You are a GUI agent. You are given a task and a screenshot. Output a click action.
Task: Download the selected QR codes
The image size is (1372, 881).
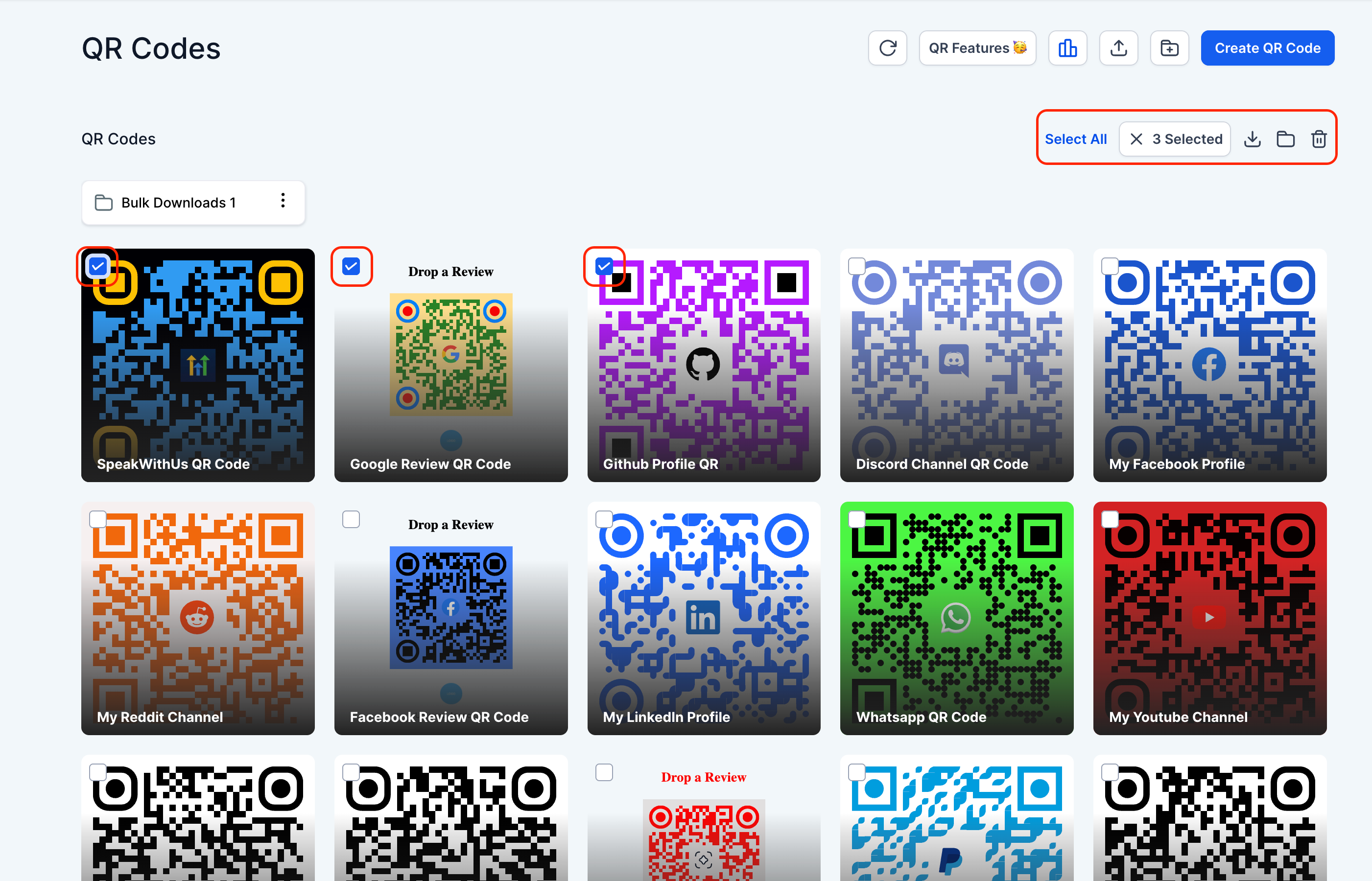[x=1253, y=139]
